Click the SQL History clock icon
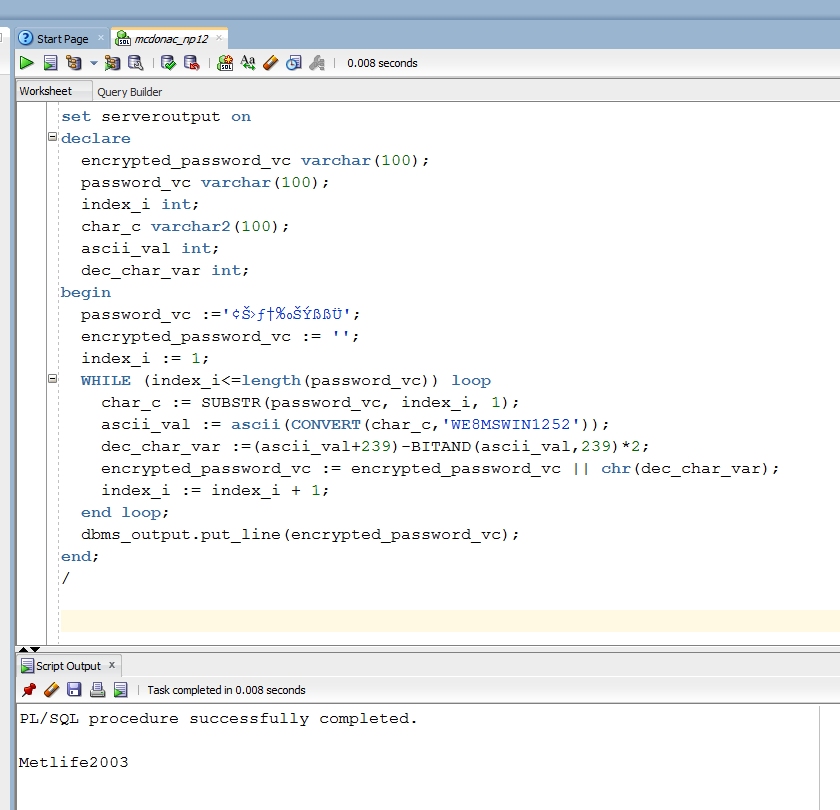Screen dimensions: 840x810 point(294,63)
